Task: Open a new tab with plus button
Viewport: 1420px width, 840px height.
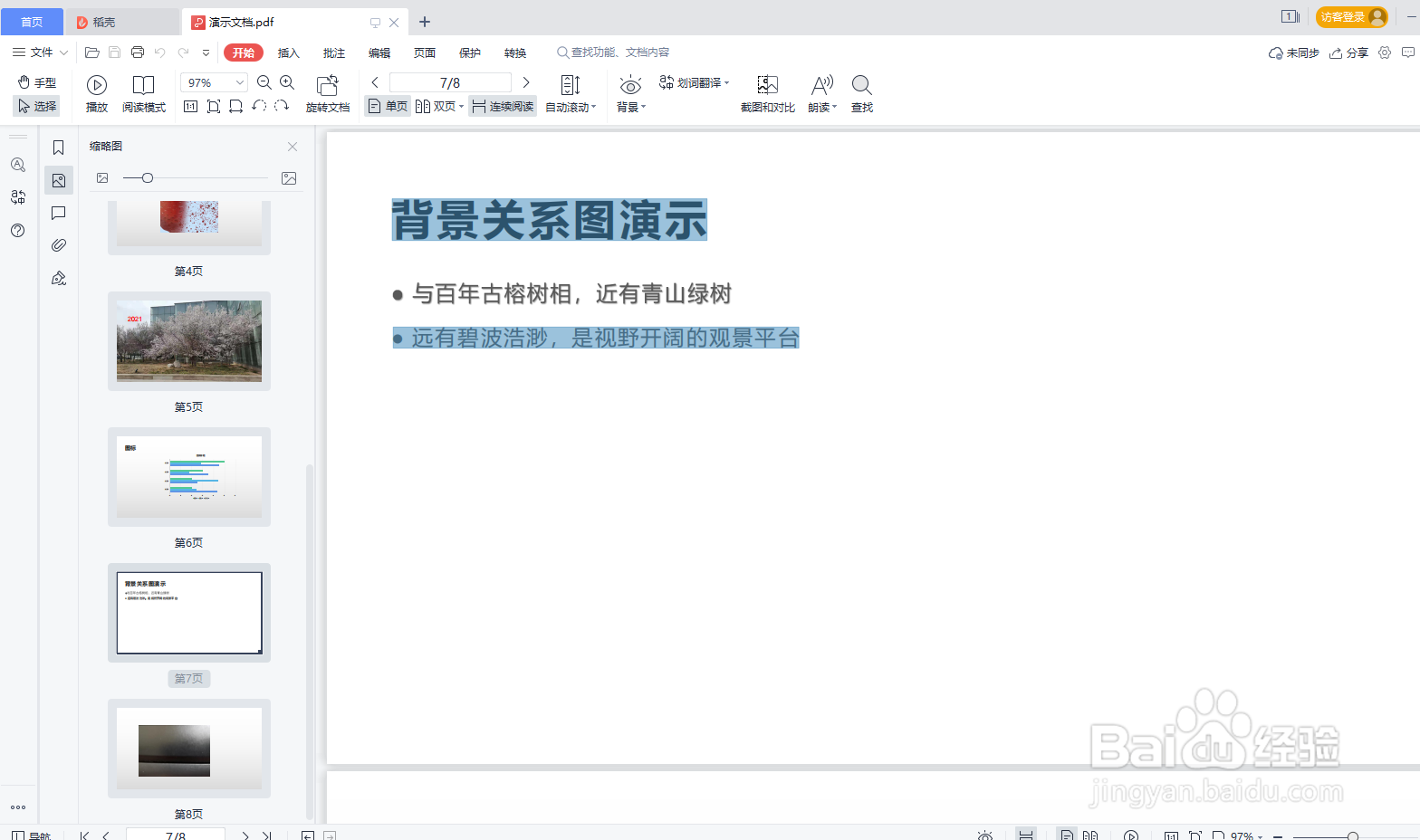Action: 425,22
